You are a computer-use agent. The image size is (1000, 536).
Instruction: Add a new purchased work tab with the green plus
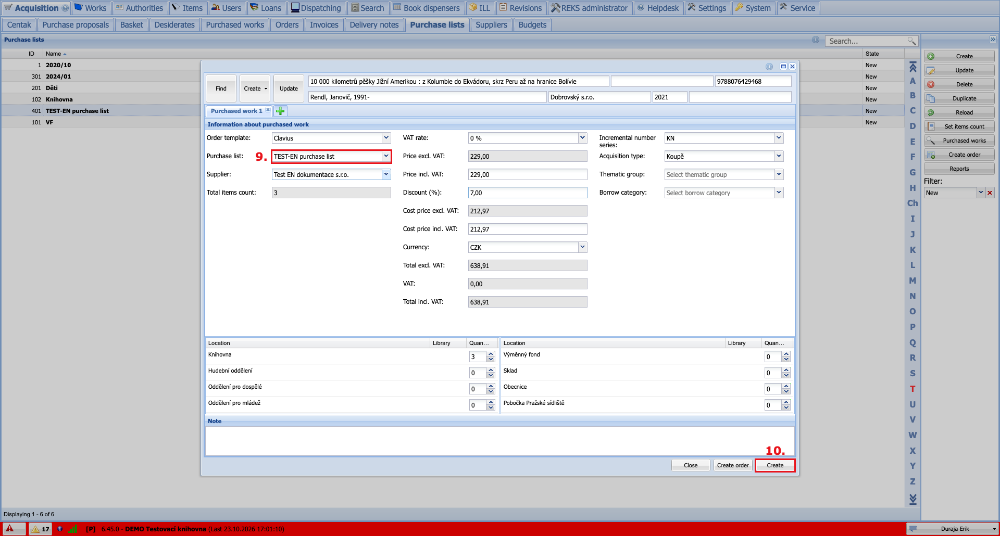click(280, 111)
